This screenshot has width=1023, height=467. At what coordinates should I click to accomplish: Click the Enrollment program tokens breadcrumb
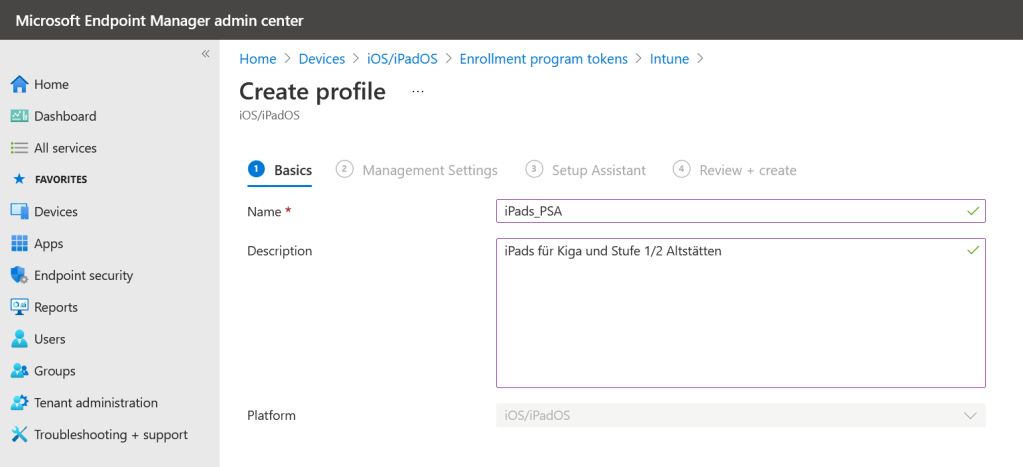click(543, 59)
